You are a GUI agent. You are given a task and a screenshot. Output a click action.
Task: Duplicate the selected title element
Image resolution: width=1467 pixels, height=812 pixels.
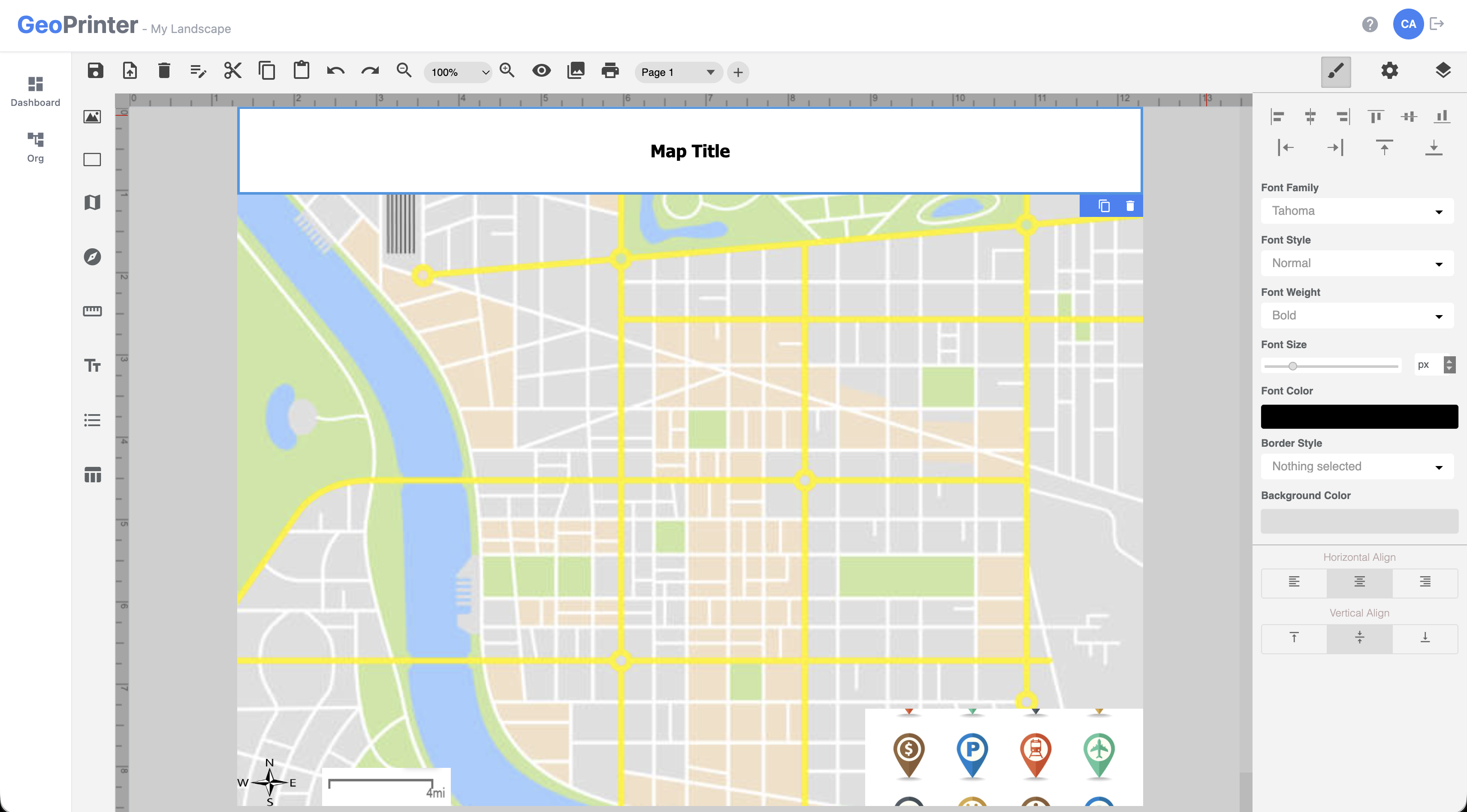point(1104,206)
